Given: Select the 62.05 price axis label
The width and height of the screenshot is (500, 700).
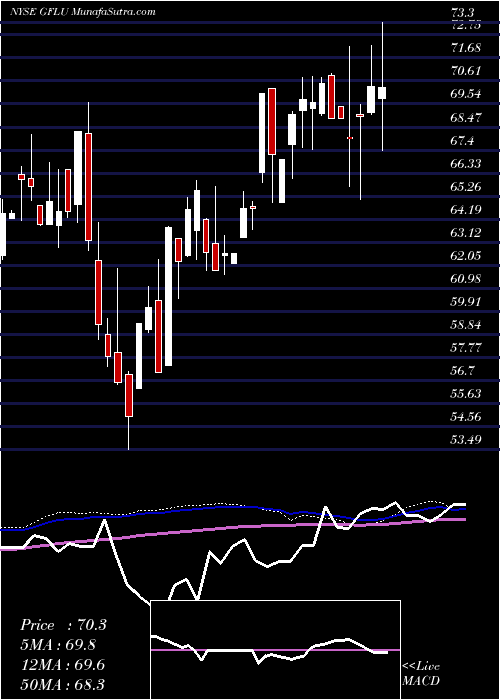Looking at the screenshot, I should (466, 256).
